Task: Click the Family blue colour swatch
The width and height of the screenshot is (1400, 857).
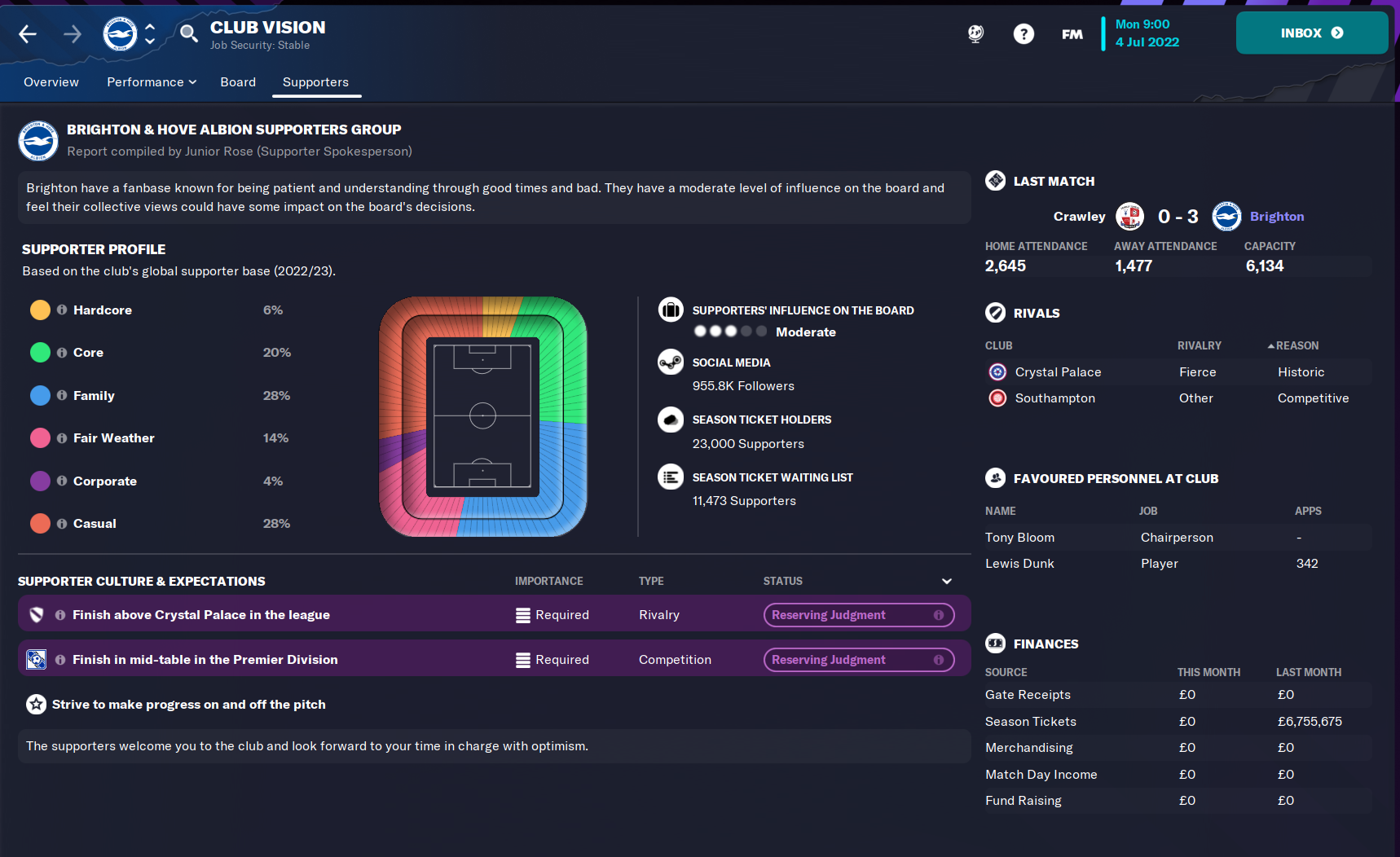Action: point(40,395)
